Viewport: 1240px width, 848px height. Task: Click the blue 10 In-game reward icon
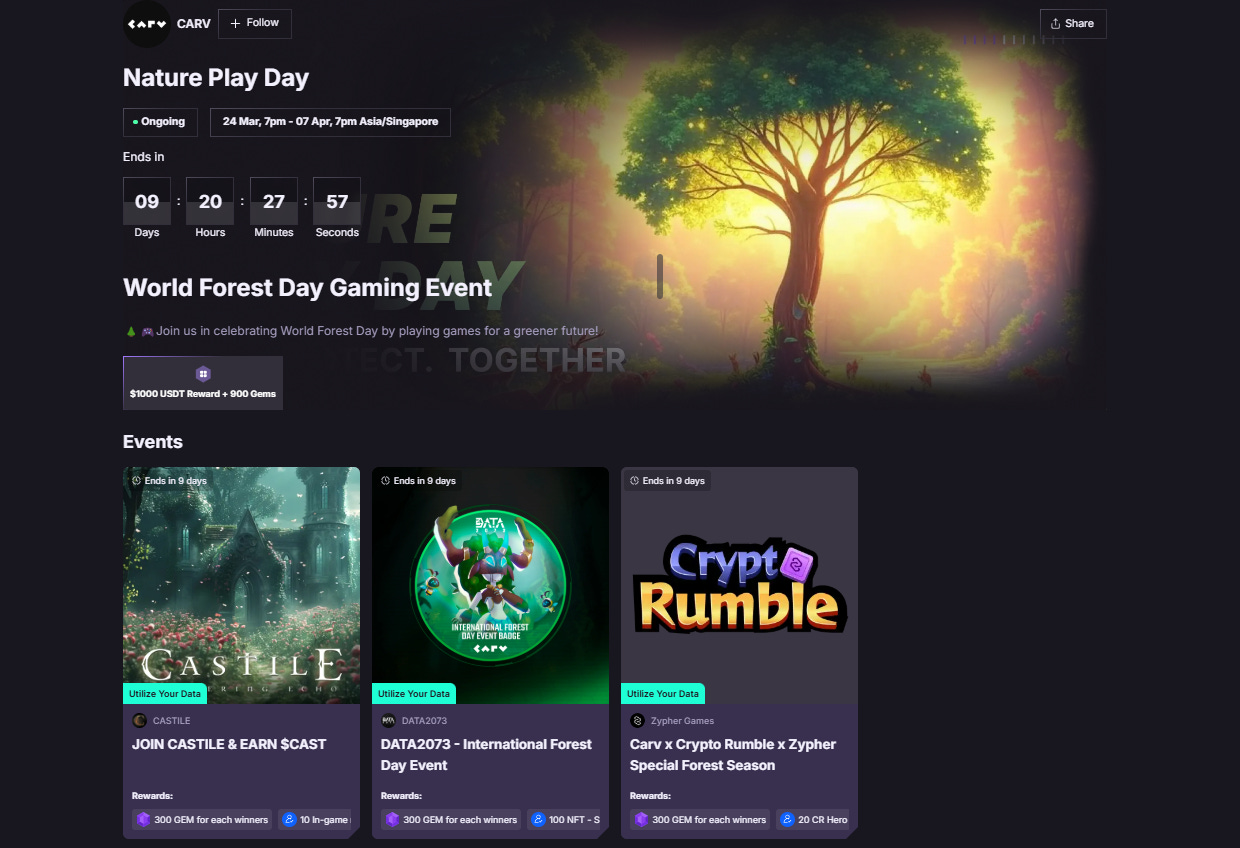[289, 819]
